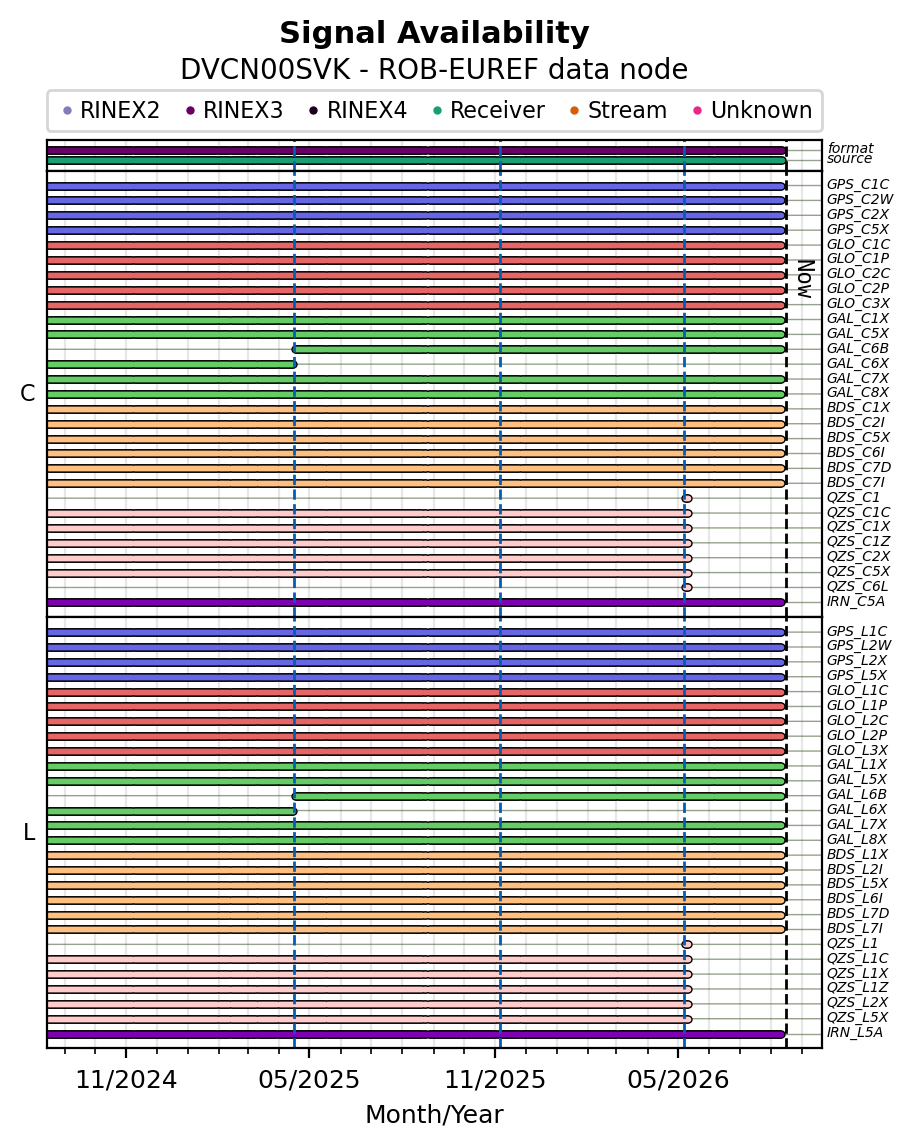Click the Signal Availability title

click(x=435, y=34)
